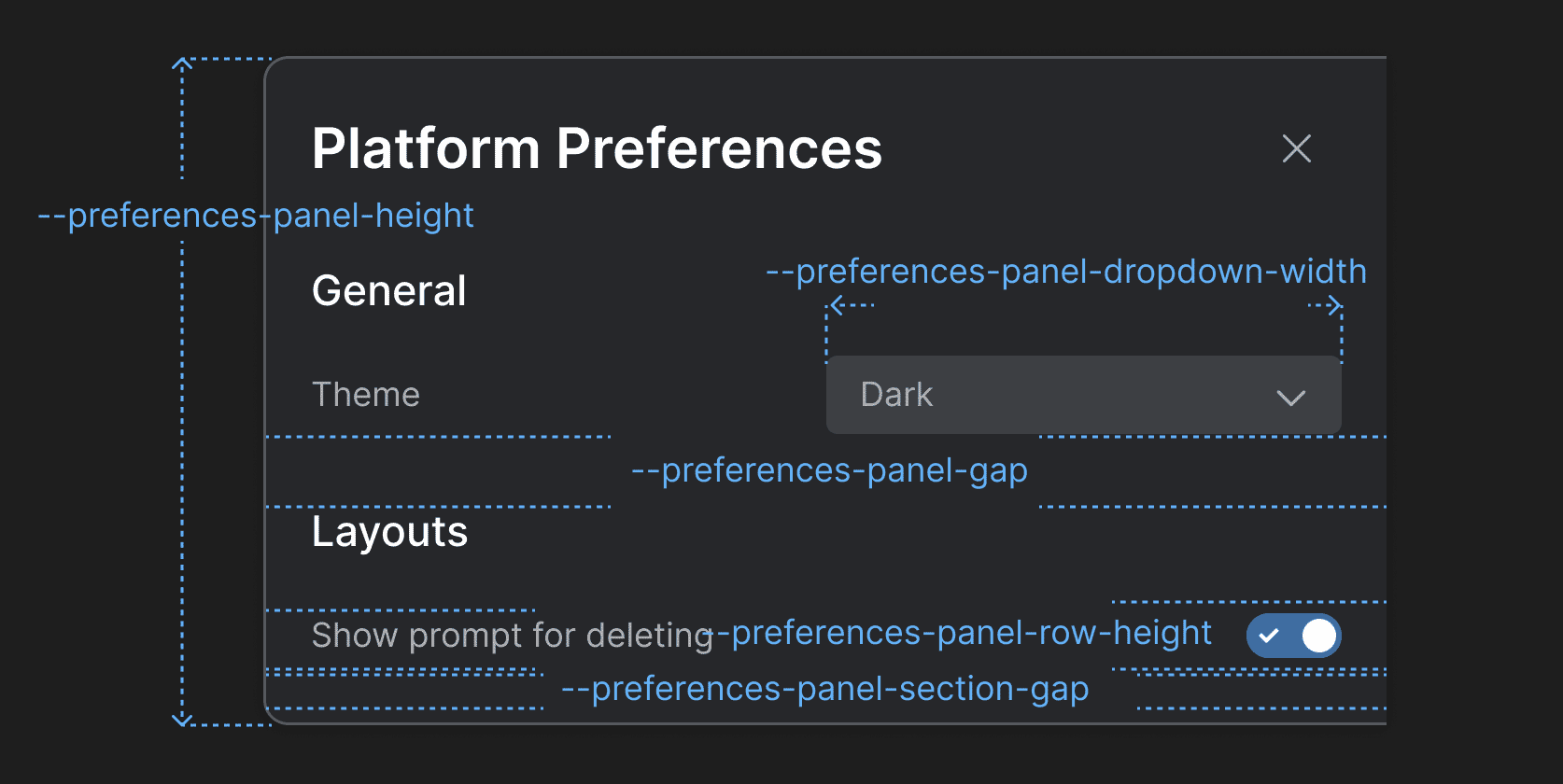Click the upward arrow of the height marker
This screenshot has width=1563, height=784.
click(182, 64)
